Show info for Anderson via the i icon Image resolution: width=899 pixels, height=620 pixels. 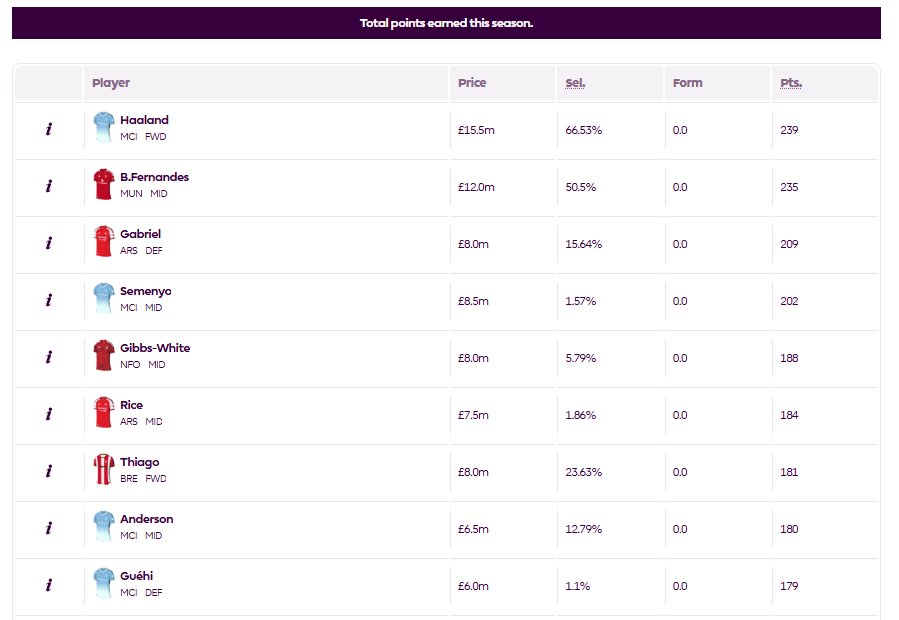click(49, 528)
